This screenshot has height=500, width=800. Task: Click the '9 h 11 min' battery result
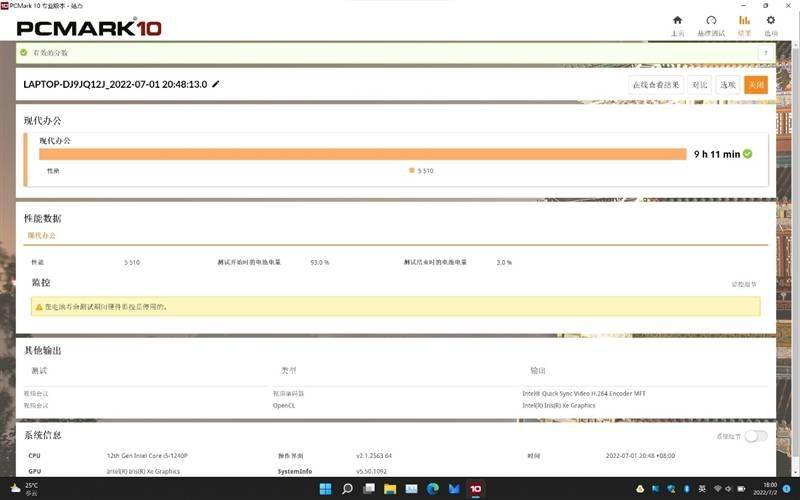click(716, 154)
